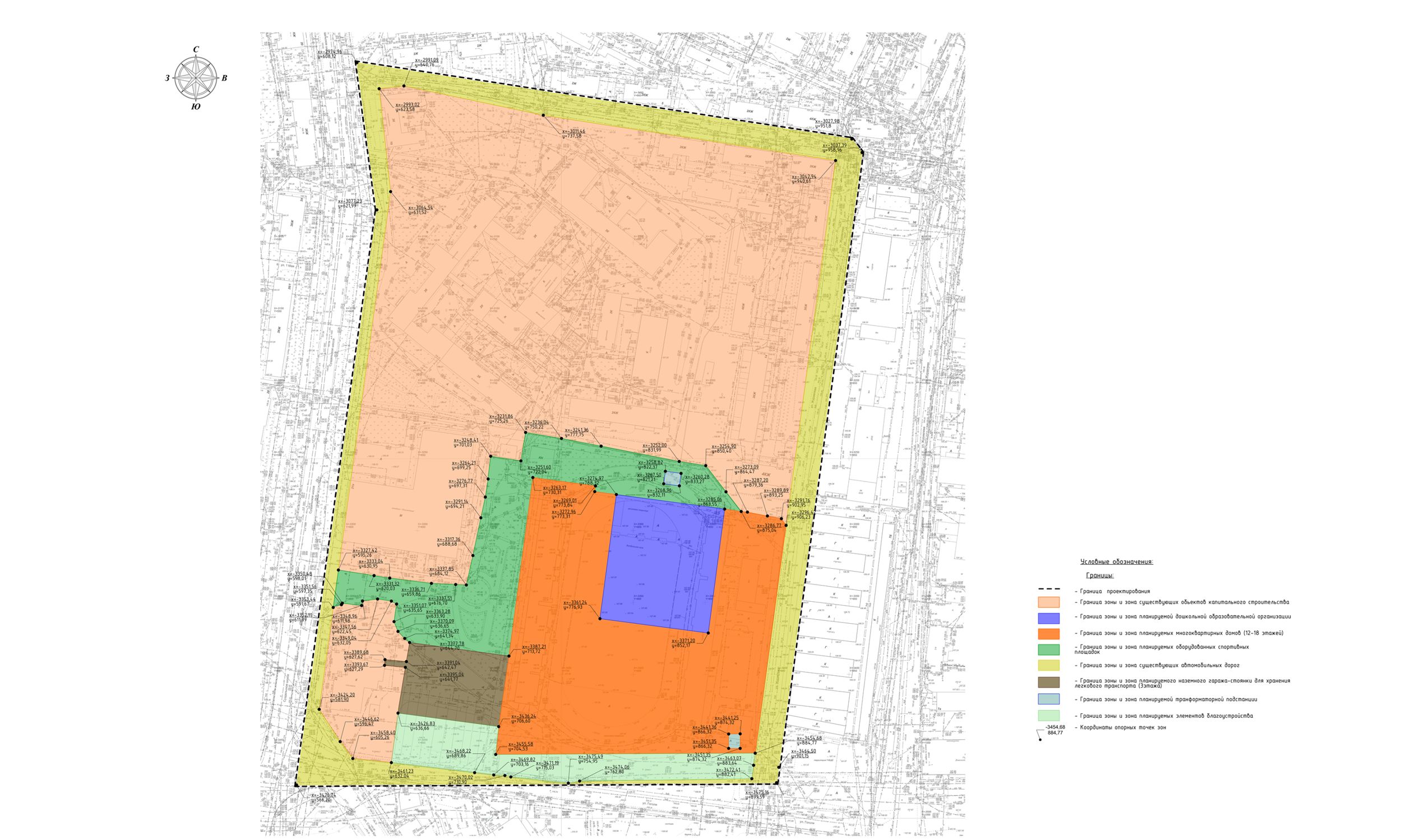Click the dashed design boundary line sample in legend

pos(1049,590)
